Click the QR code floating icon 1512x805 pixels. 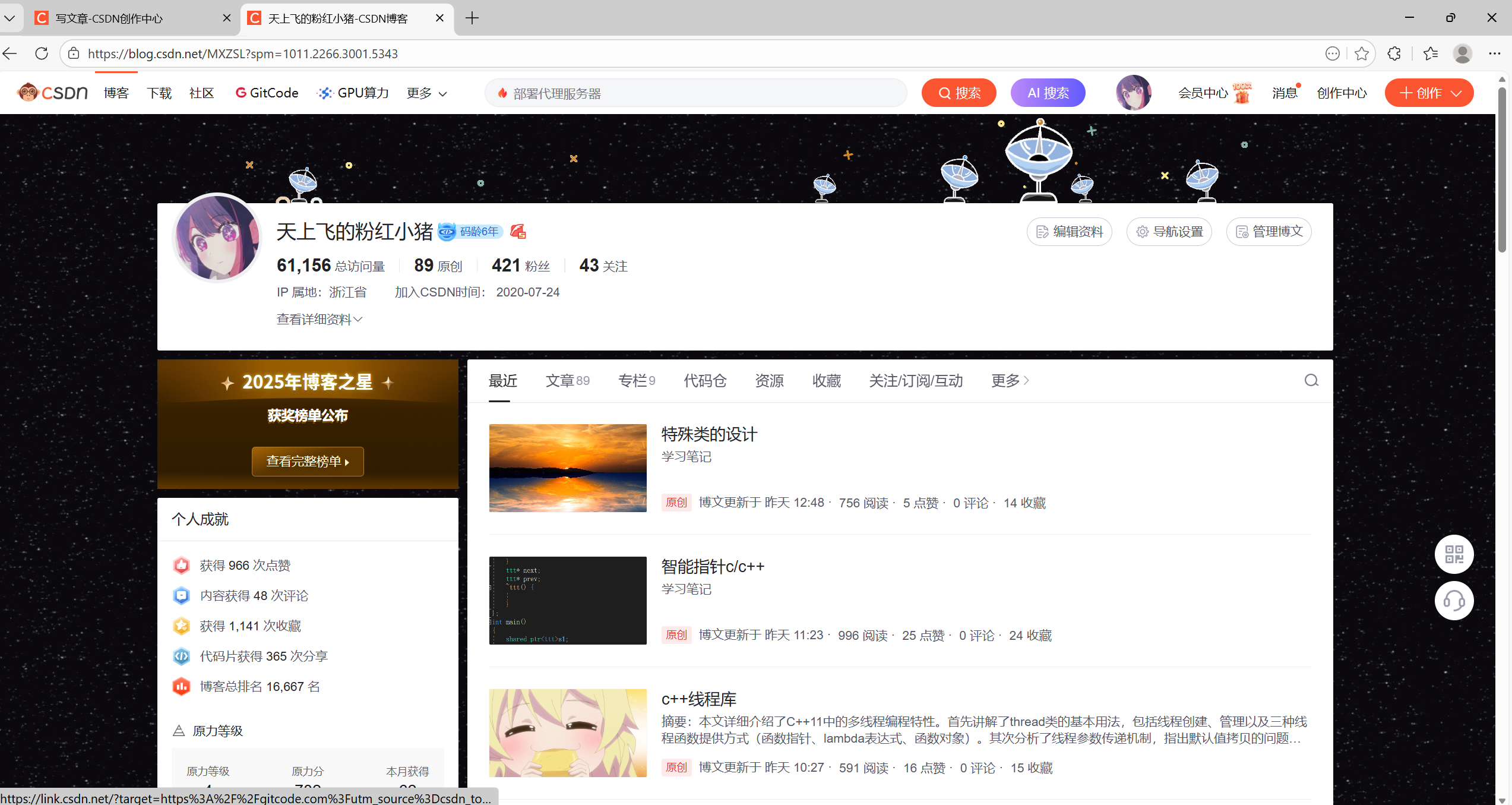tap(1454, 554)
